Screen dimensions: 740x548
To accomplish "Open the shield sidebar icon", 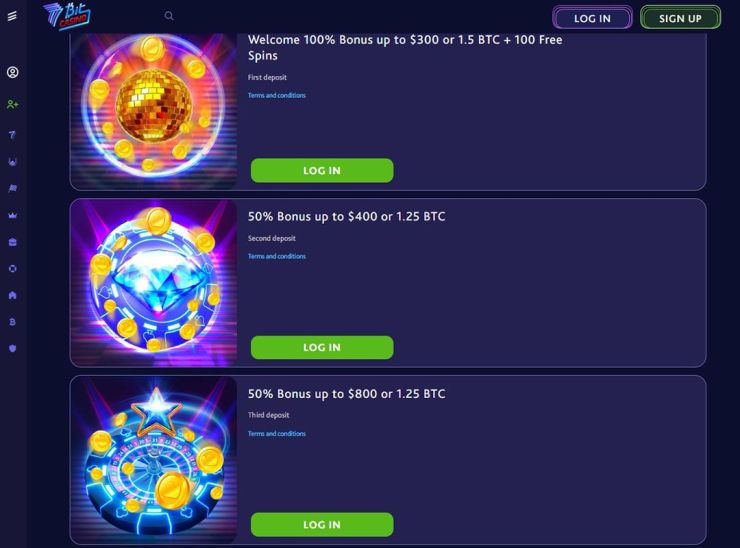I will coord(13,348).
